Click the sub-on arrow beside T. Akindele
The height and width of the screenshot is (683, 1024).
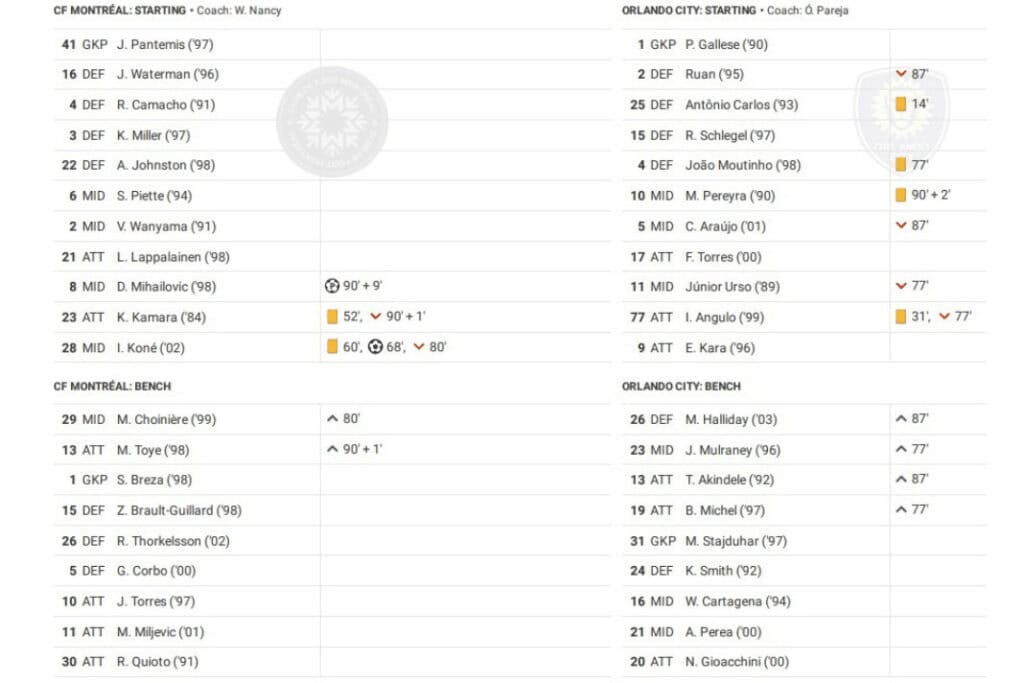(901, 480)
